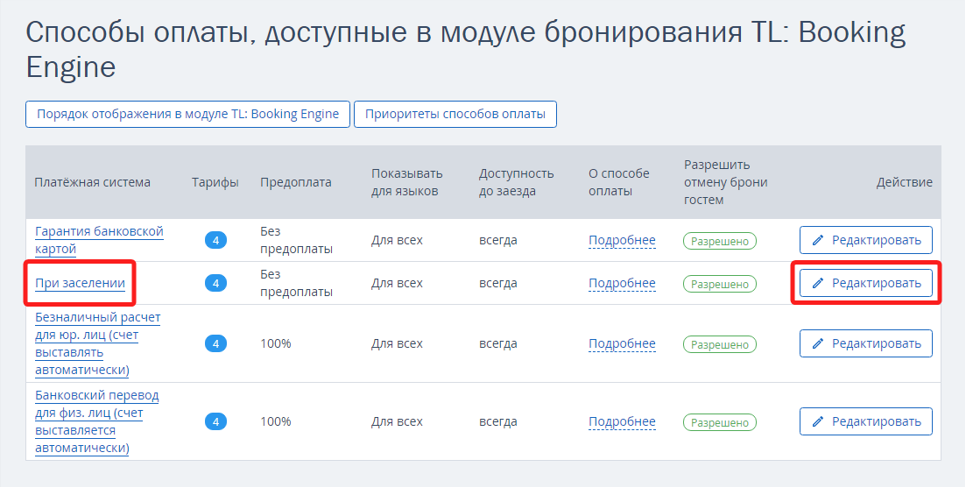Image resolution: width=965 pixels, height=487 pixels.
Task: Click tariffs badge 4 in Банковский перевод row
Action: (216, 422)
